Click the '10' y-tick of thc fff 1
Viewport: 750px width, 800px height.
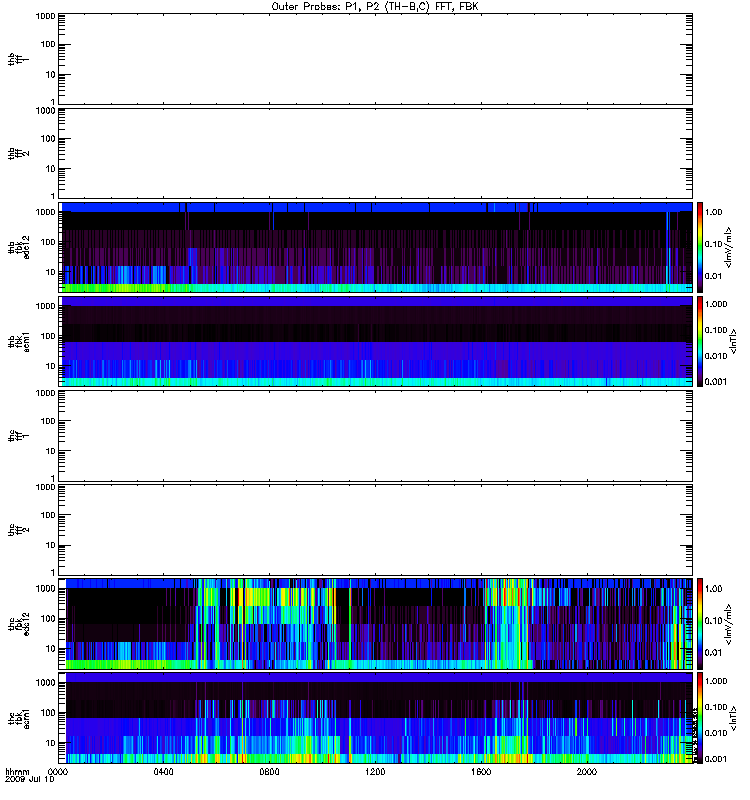[x=51, y=452]
